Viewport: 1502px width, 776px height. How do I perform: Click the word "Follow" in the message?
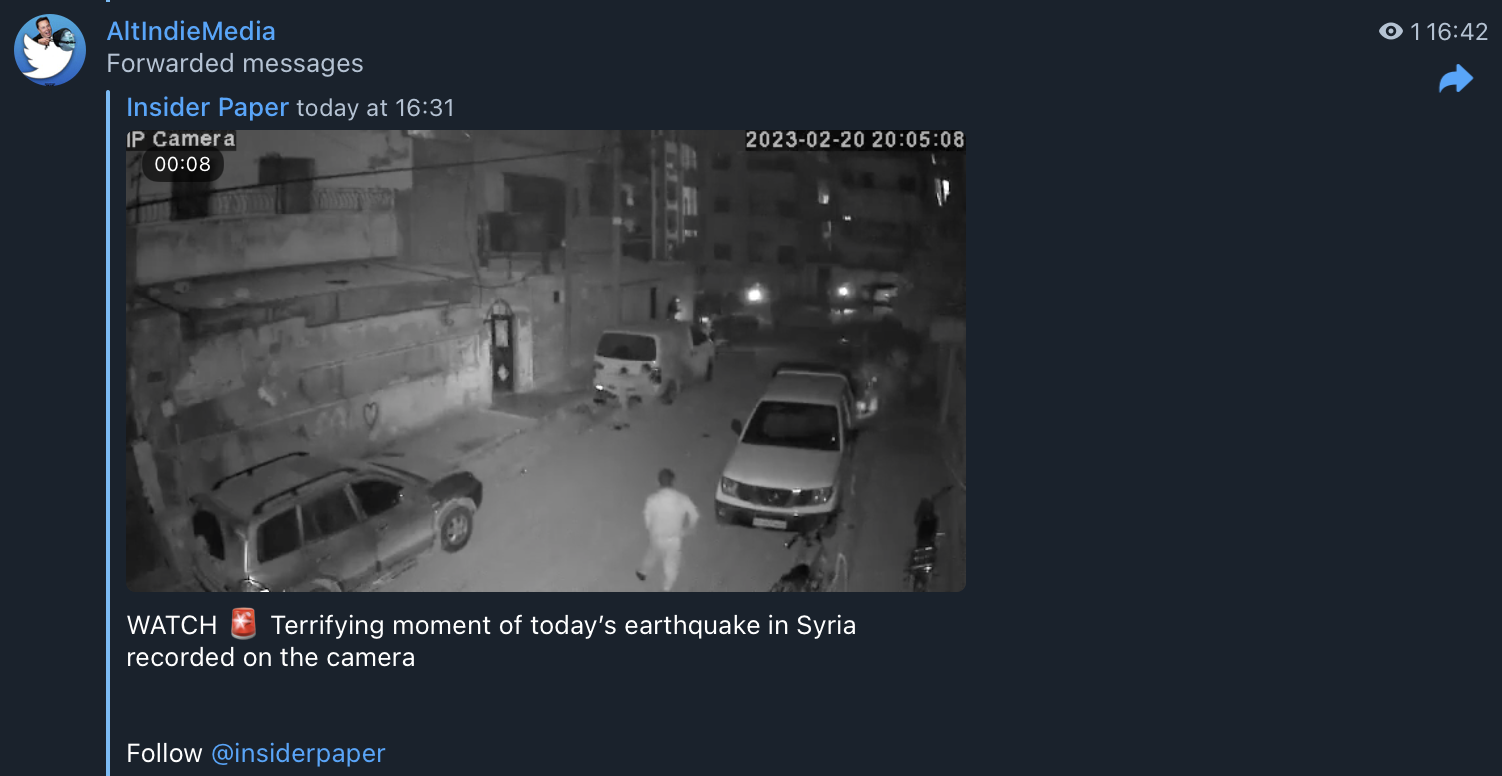165,753
